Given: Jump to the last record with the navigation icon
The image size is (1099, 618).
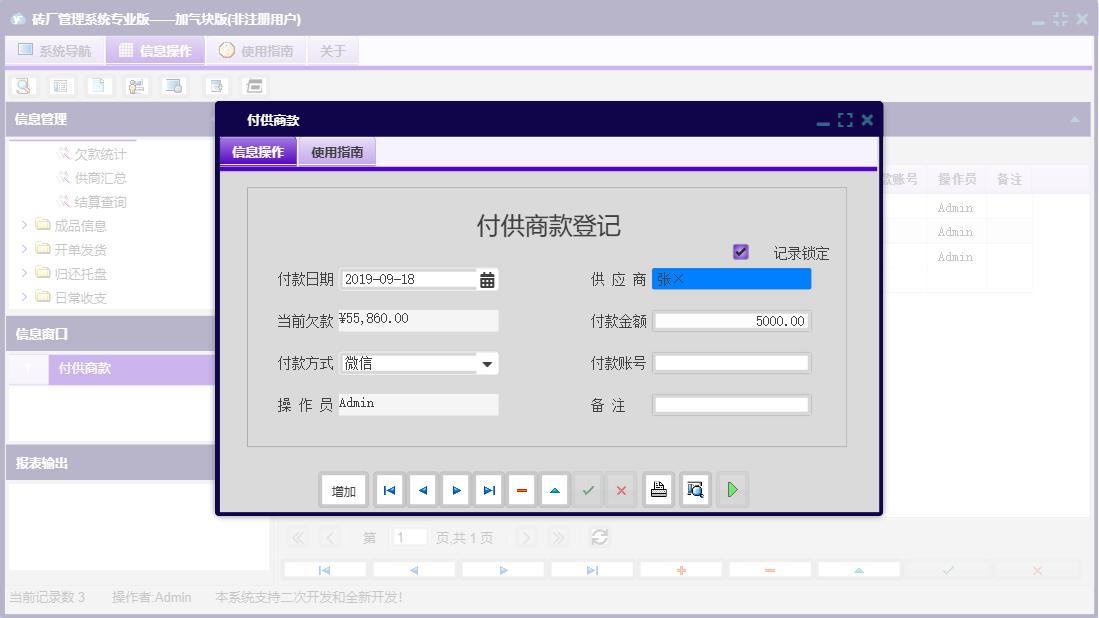Looking at the screenshot, I should tap(489, 489).
